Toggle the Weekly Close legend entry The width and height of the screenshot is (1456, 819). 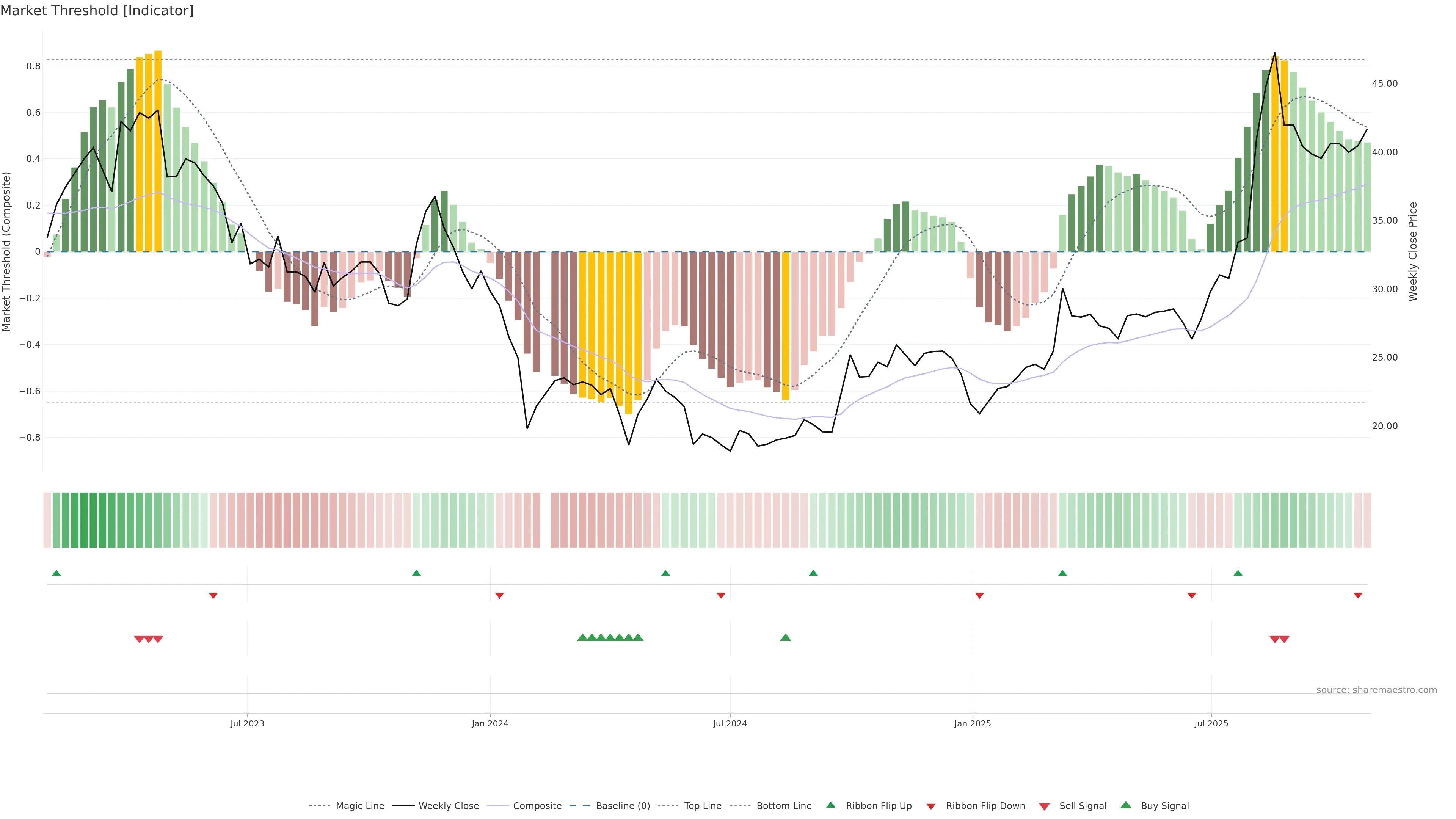click(448, 806)
